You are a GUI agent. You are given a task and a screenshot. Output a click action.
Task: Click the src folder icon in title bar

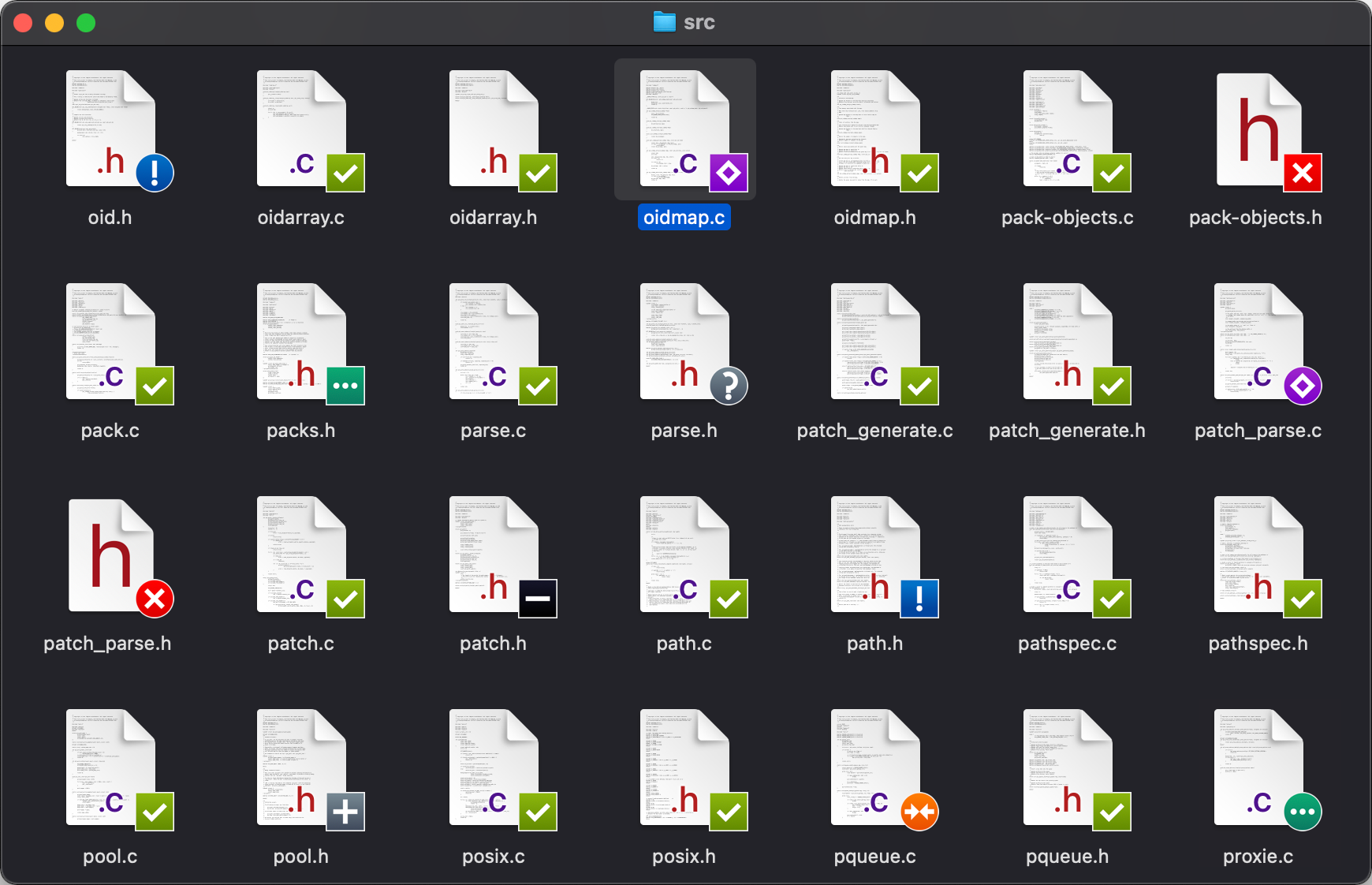(x=665, y=22)
